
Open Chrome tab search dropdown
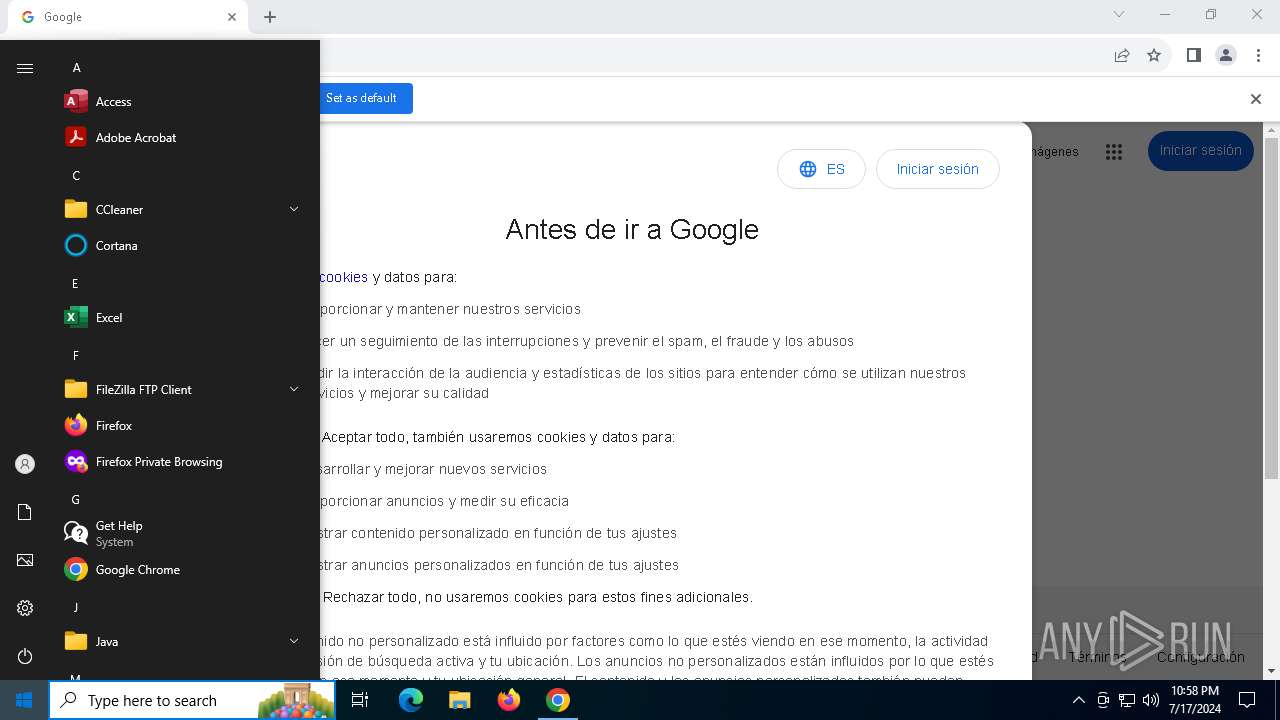tap(1119, 14)
